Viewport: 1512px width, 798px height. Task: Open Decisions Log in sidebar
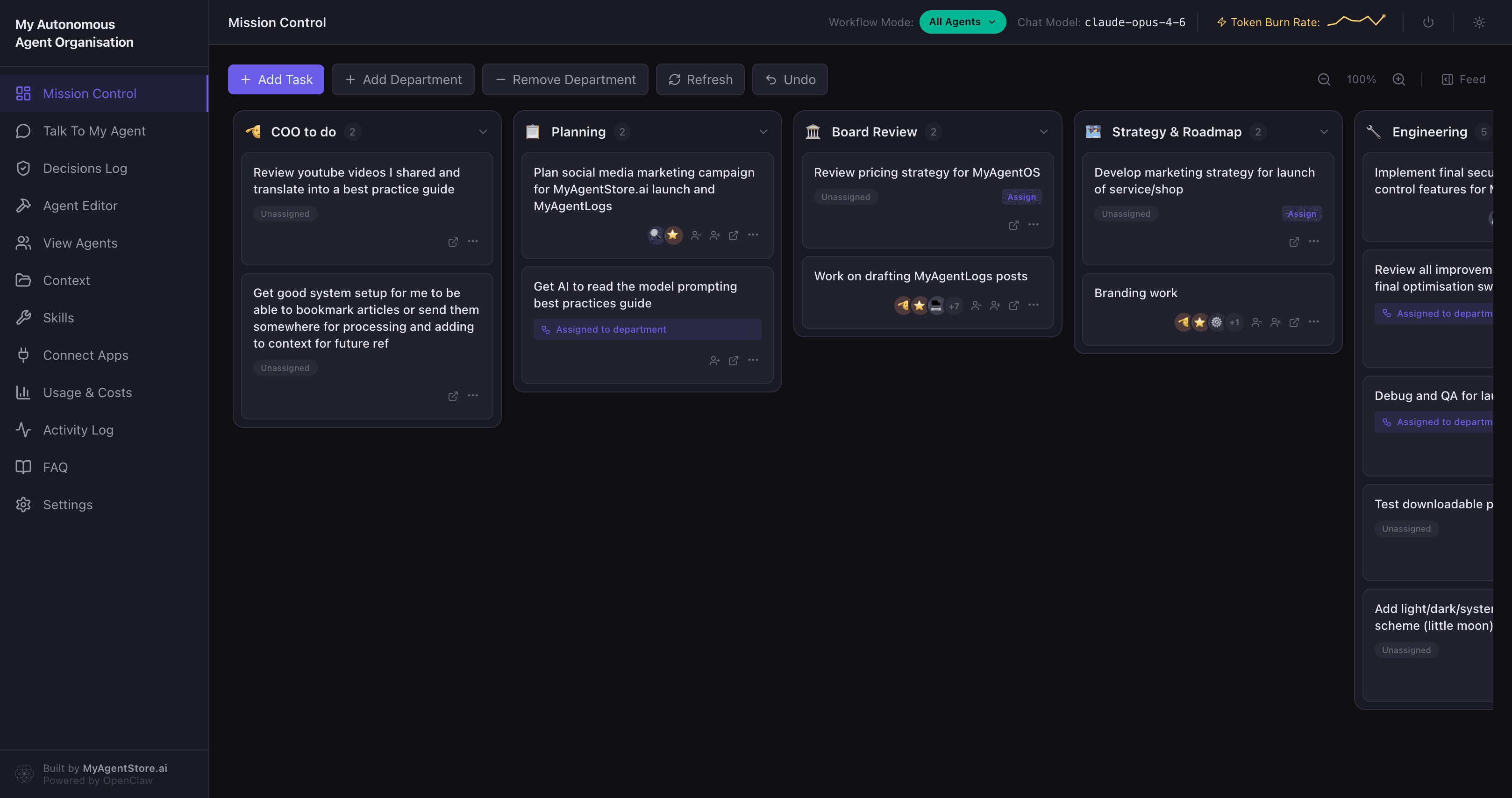[x=85, y=168]
